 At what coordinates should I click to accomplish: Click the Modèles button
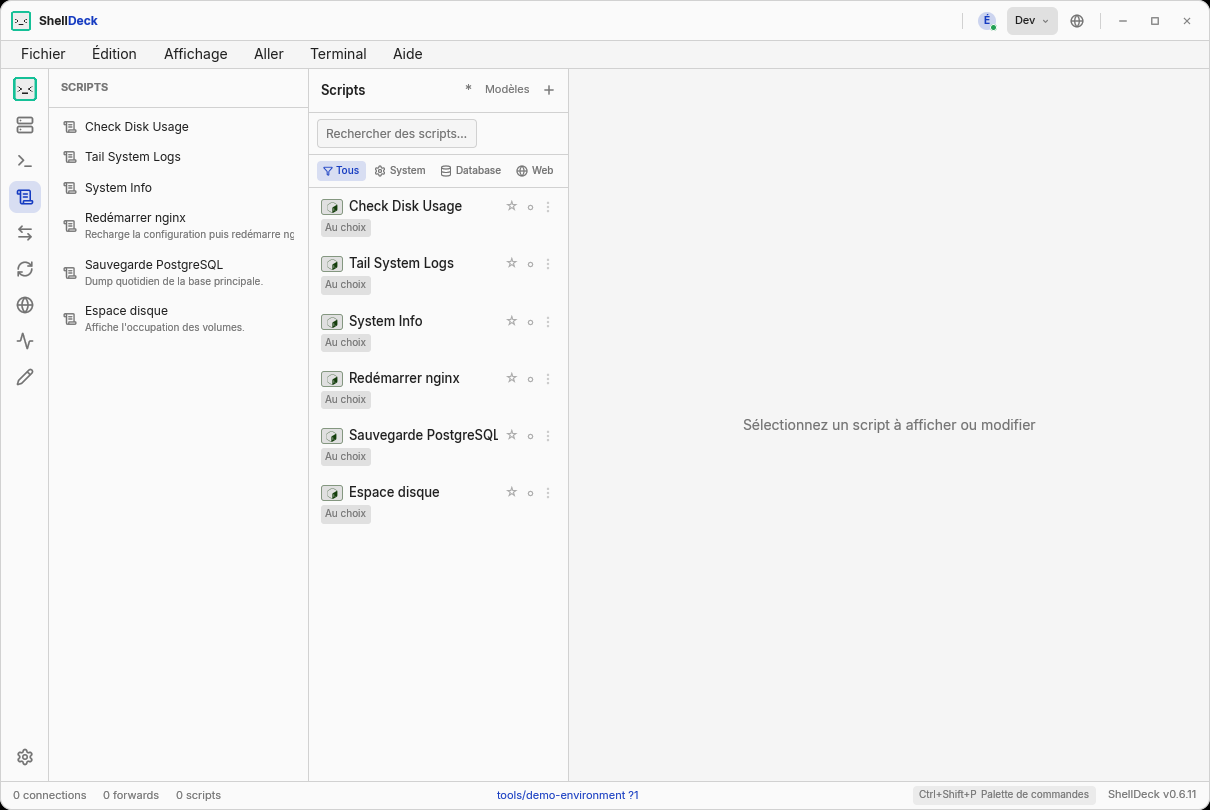click(x=507, y=89)
